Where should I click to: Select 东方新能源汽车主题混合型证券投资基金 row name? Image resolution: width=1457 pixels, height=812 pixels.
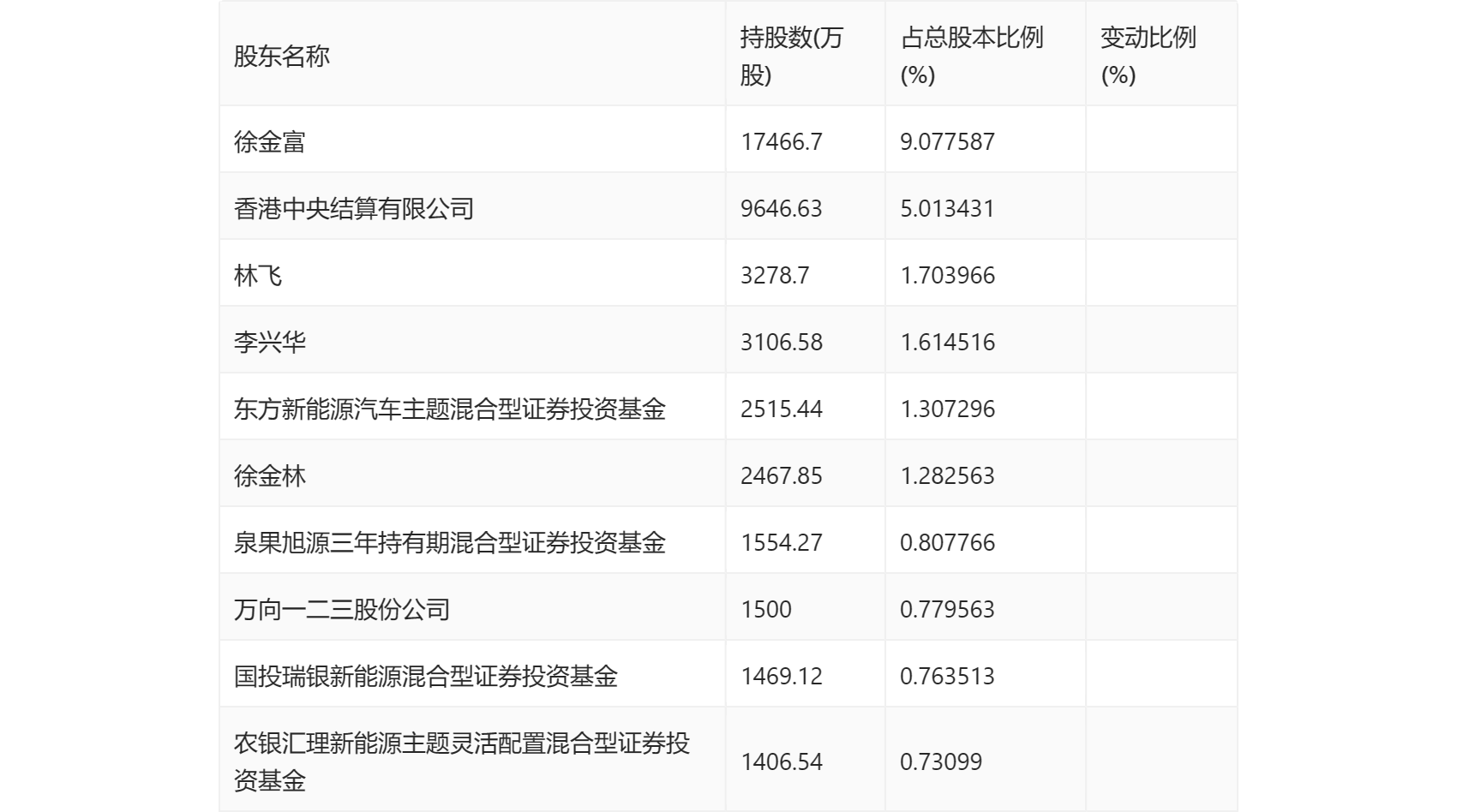tap(450, 409)
